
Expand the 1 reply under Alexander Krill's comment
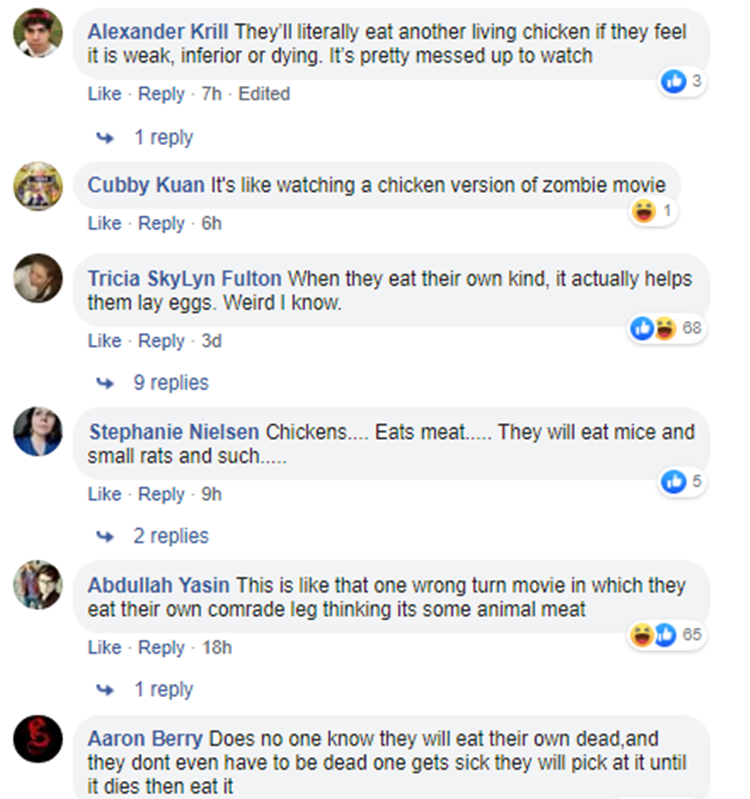(x=163, y=137)
